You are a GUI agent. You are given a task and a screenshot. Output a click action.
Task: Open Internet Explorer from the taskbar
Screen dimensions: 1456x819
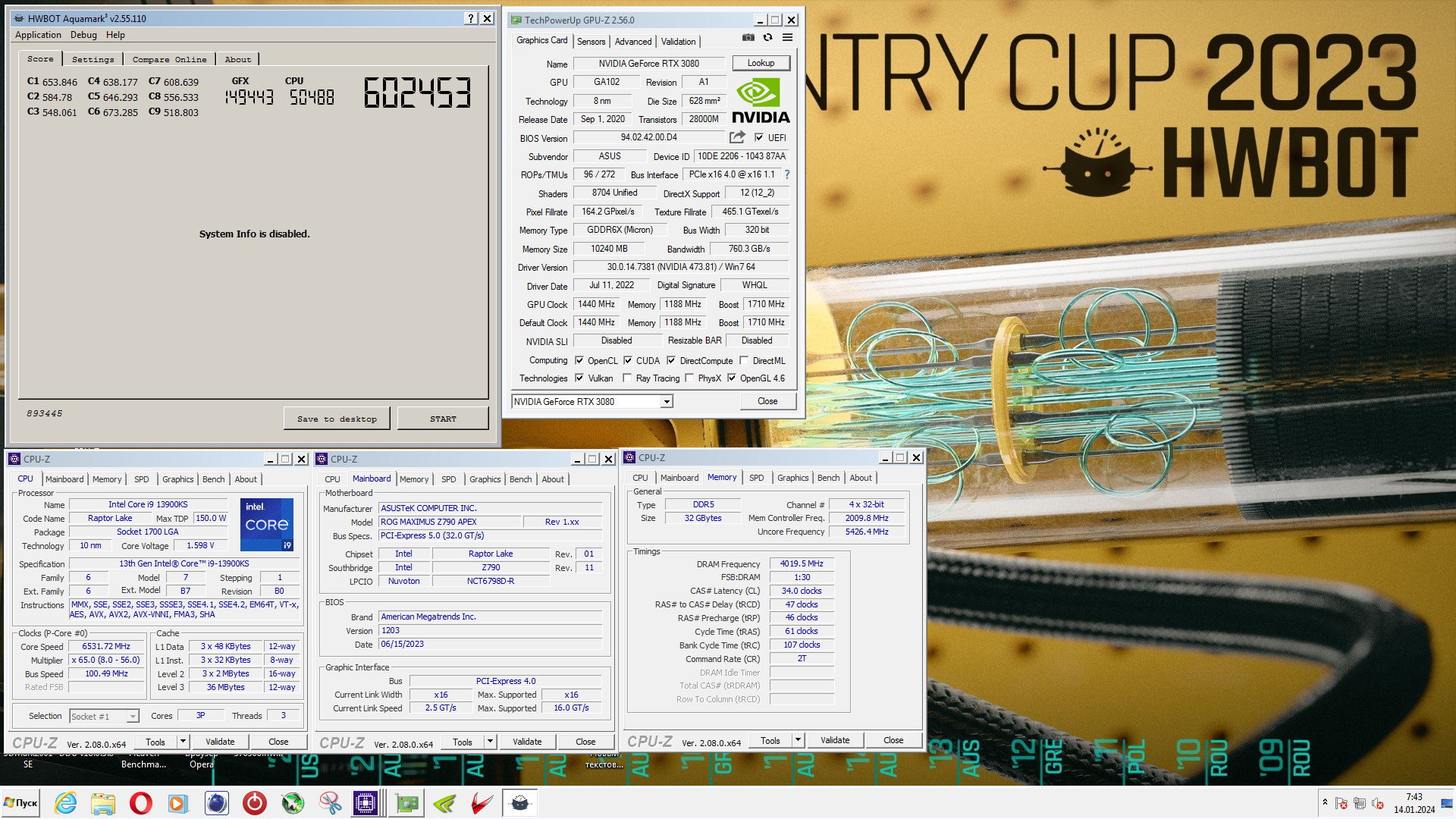66,802
